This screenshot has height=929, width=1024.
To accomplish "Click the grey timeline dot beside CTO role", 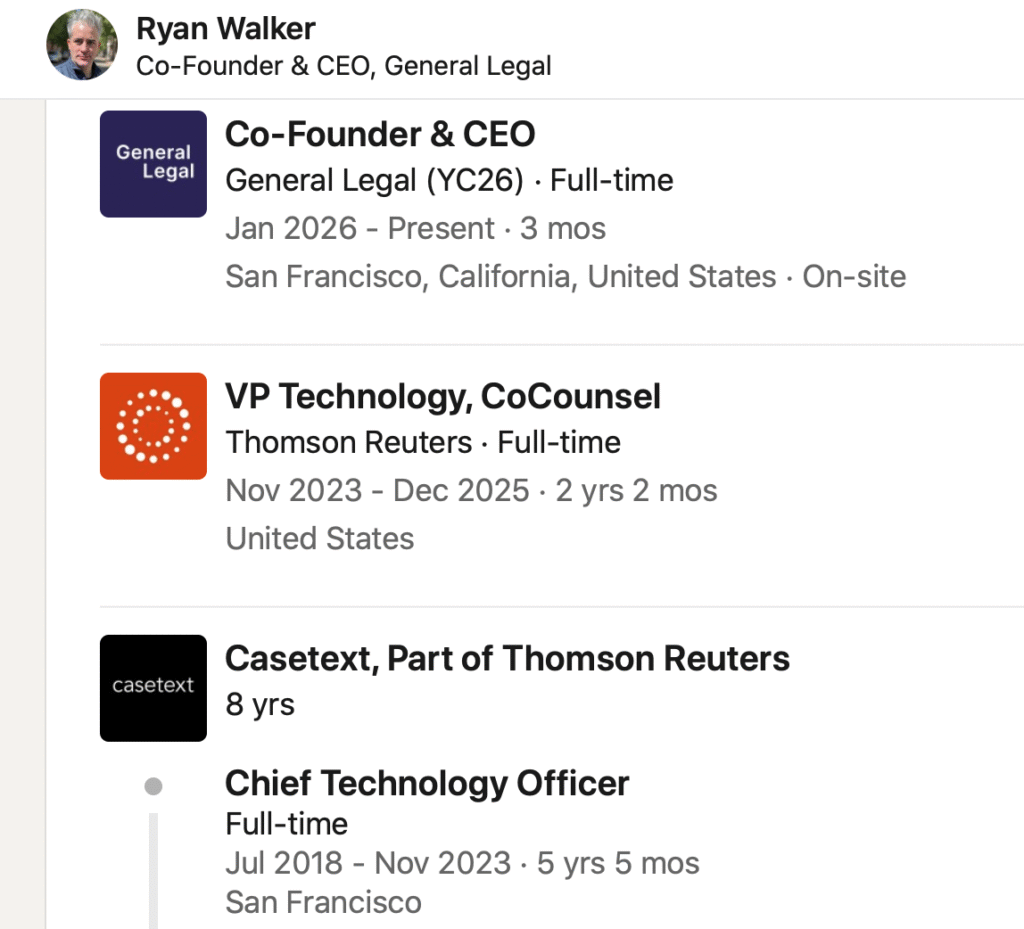I will (153, 786).
